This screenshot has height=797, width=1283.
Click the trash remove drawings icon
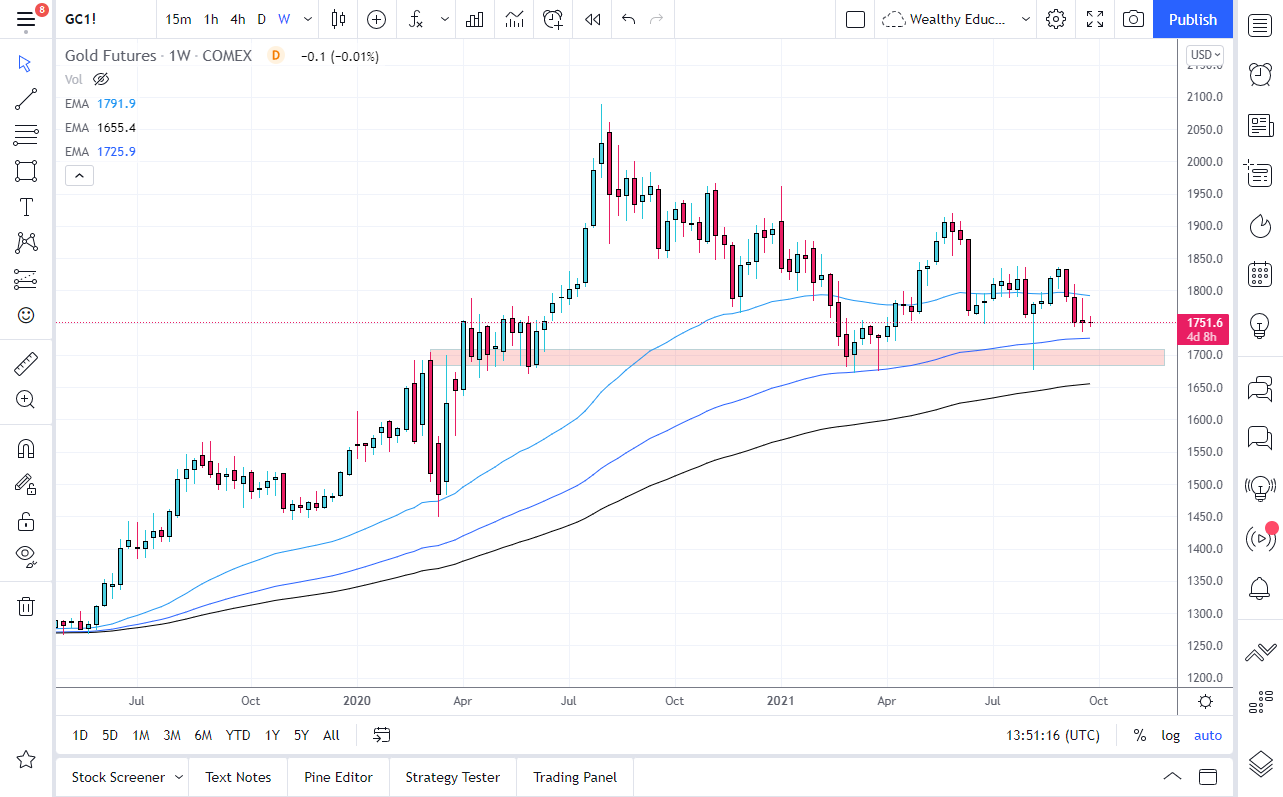coord(26,606)
